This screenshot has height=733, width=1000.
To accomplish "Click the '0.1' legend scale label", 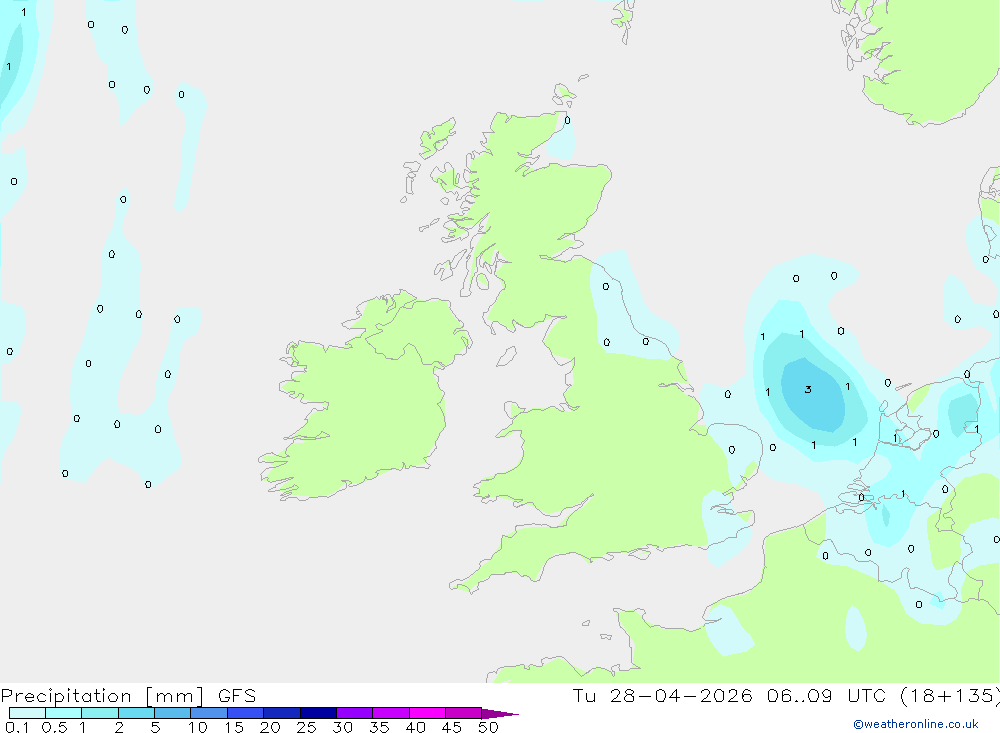I will coord(17,727).
